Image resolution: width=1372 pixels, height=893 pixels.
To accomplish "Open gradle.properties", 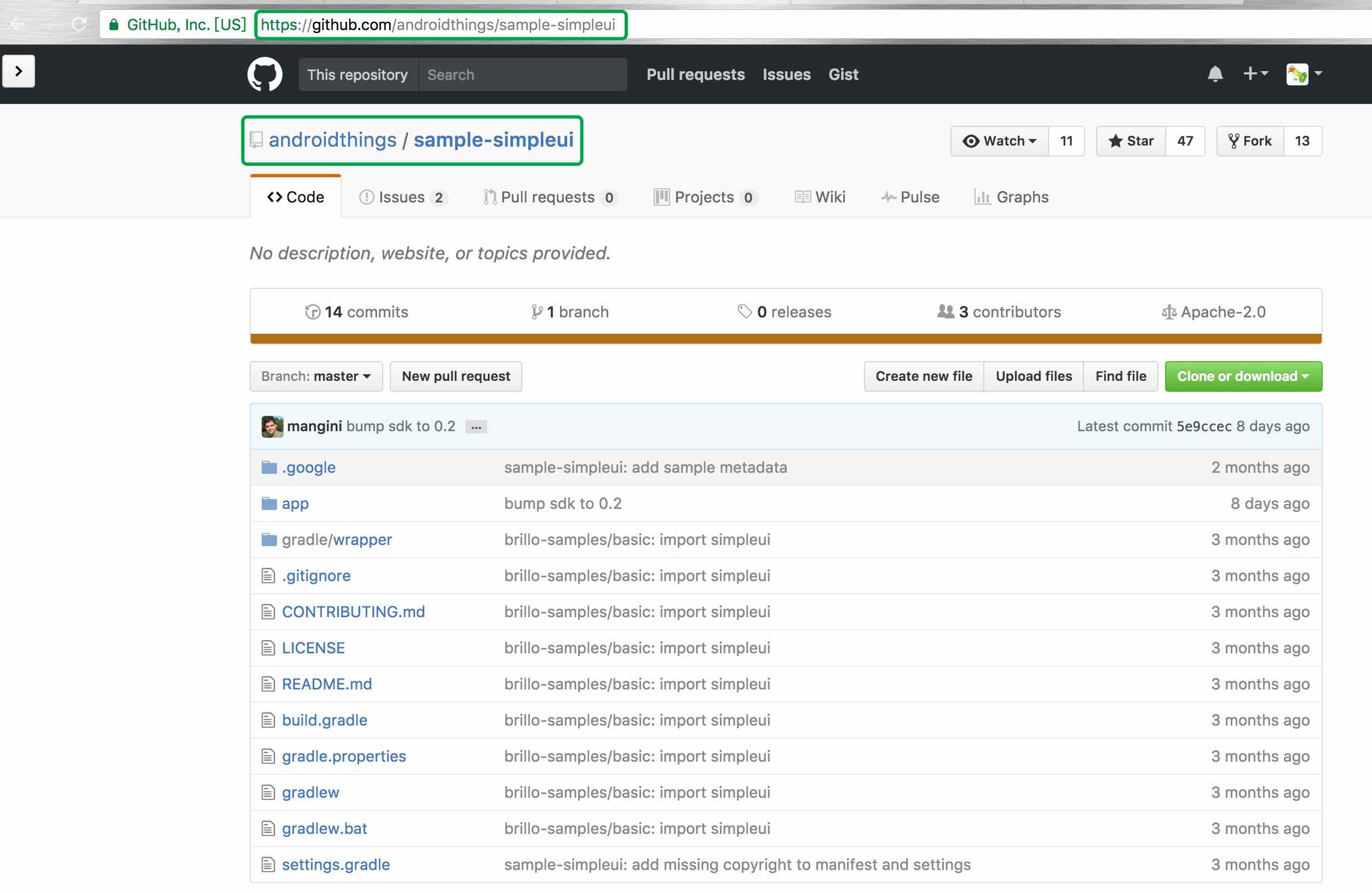I will coord(344,756).
